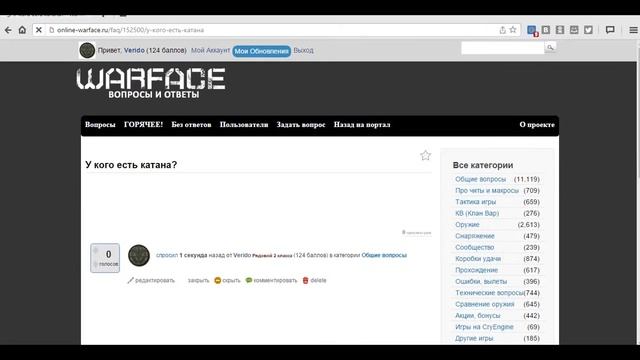Open the blue extension icon with red badge
This screenshot has width=640, height=360.
(532, 30)
